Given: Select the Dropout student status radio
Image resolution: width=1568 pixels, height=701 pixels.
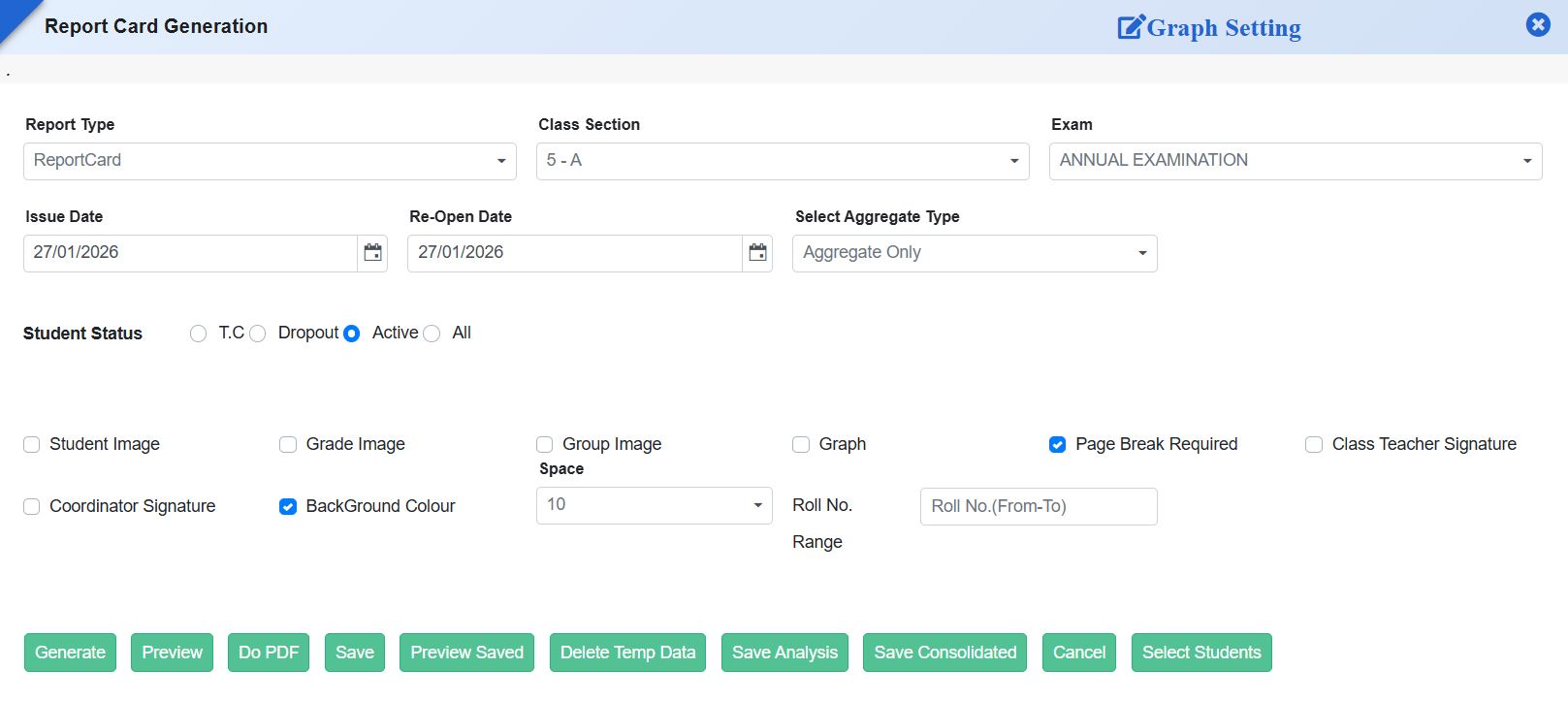Looking at the screenshot, I should click(x=258, y=334).
